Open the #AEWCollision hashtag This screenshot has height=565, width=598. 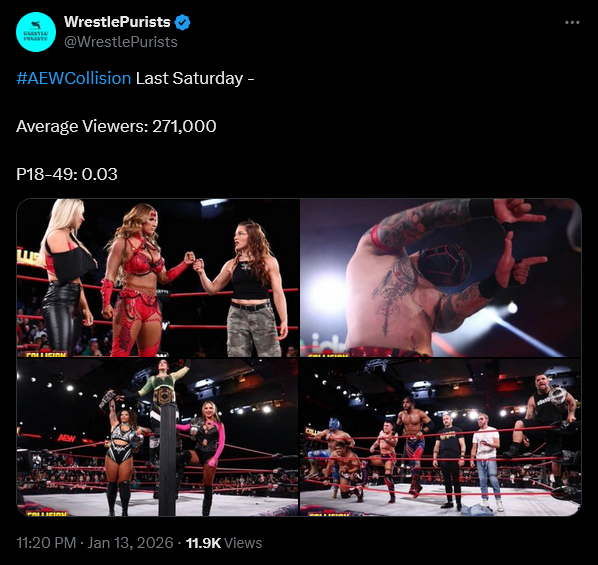74,78
